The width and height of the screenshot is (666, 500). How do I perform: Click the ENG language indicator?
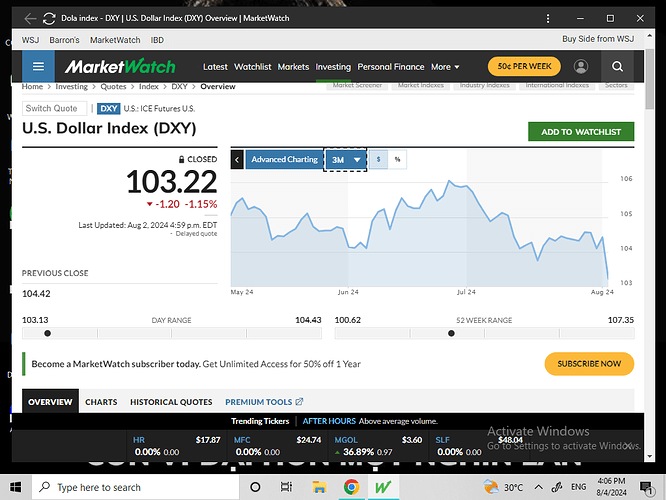[x=579, y=487]
